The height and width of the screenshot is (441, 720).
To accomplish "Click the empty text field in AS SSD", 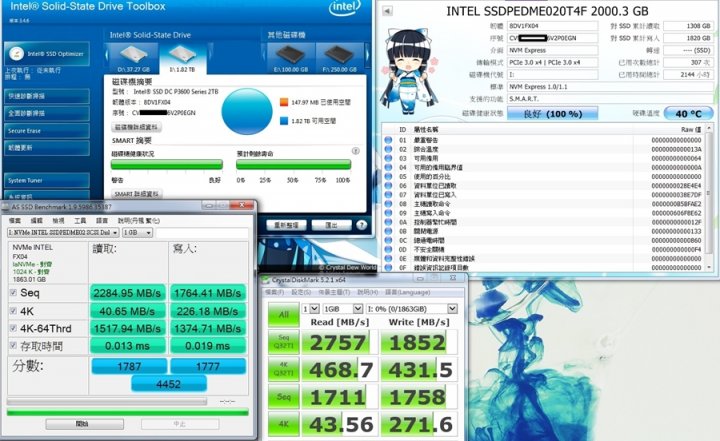I will (x=202, y=233).
